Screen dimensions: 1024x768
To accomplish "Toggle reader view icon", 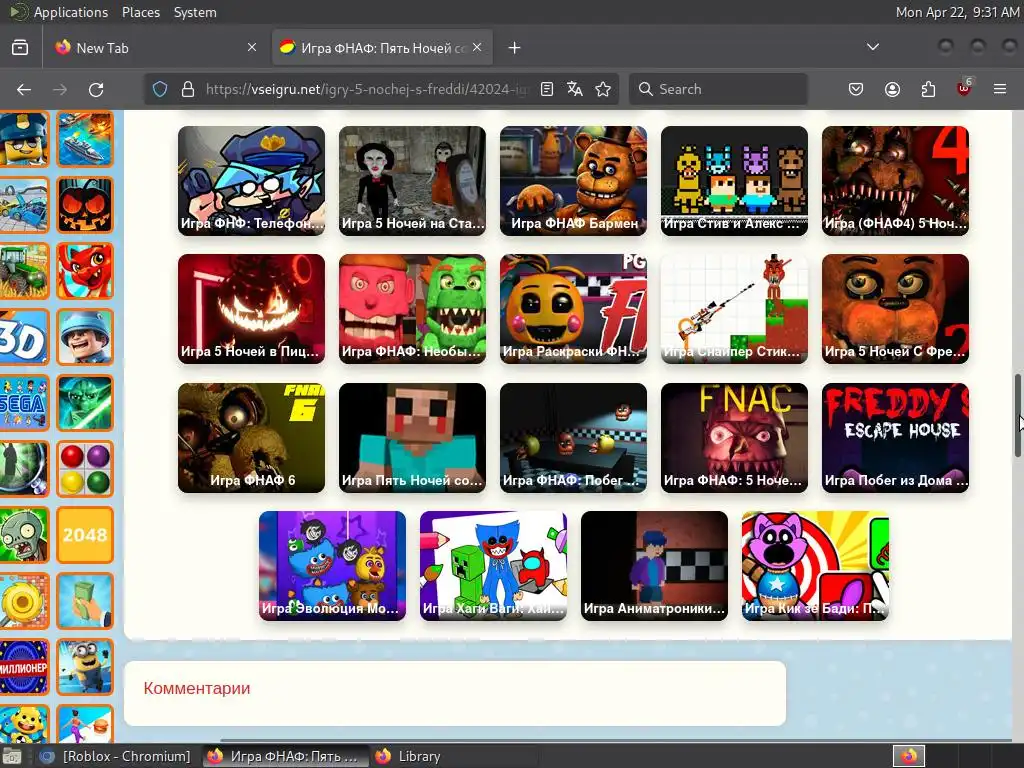I will pos(547,89).
